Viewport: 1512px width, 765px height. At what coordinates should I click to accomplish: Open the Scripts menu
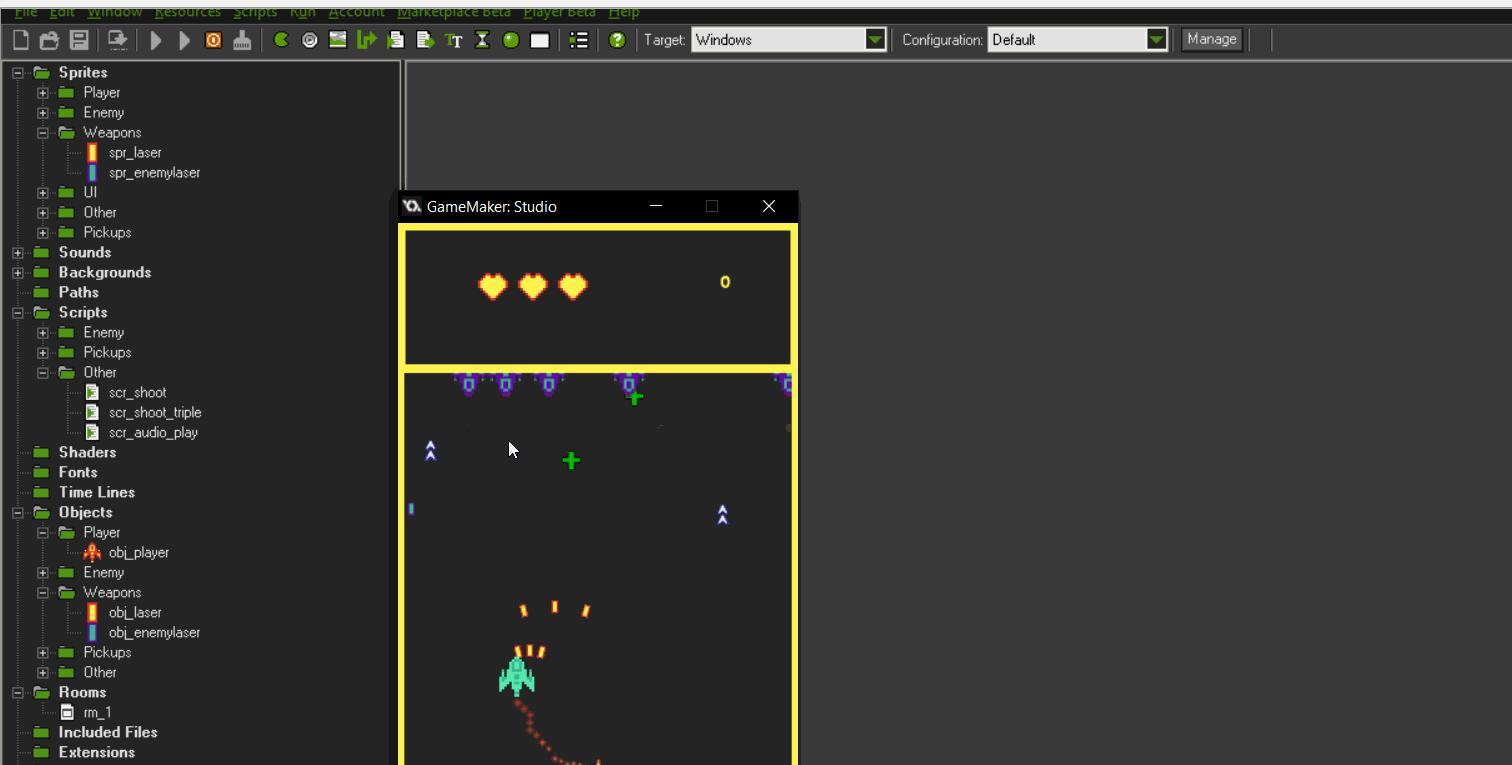[x=255, y=12]
